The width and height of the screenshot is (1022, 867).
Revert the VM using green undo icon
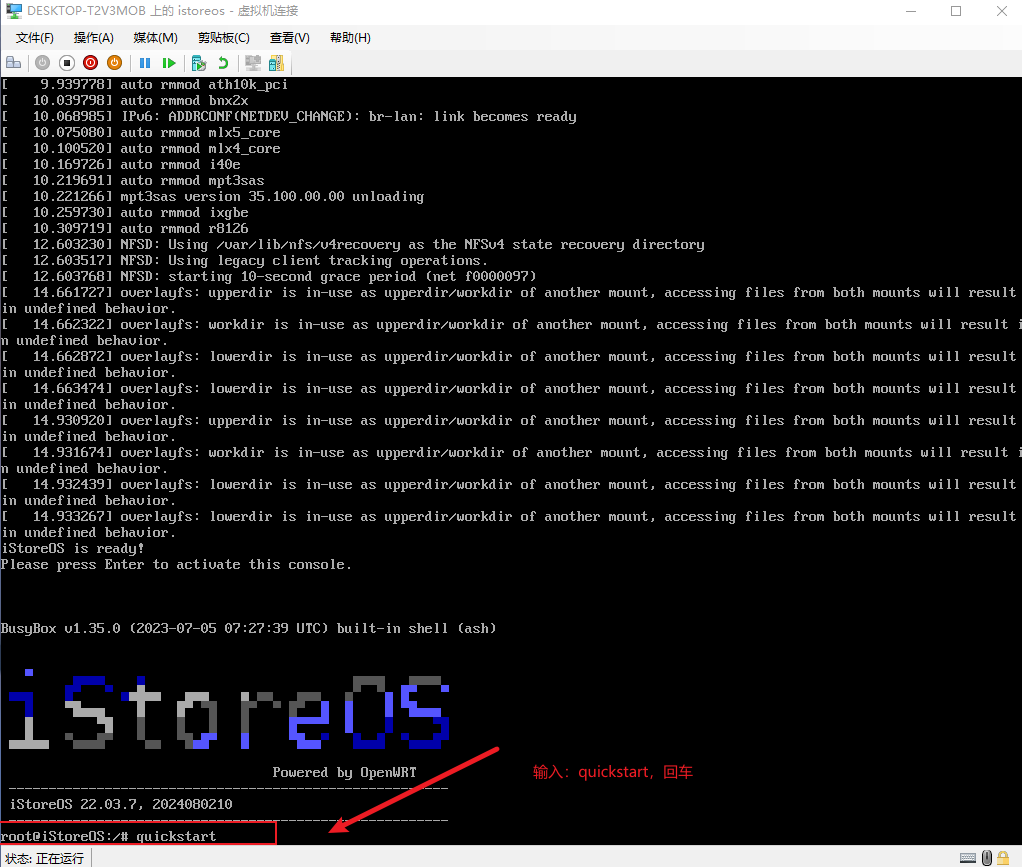[x=224, y=62]
